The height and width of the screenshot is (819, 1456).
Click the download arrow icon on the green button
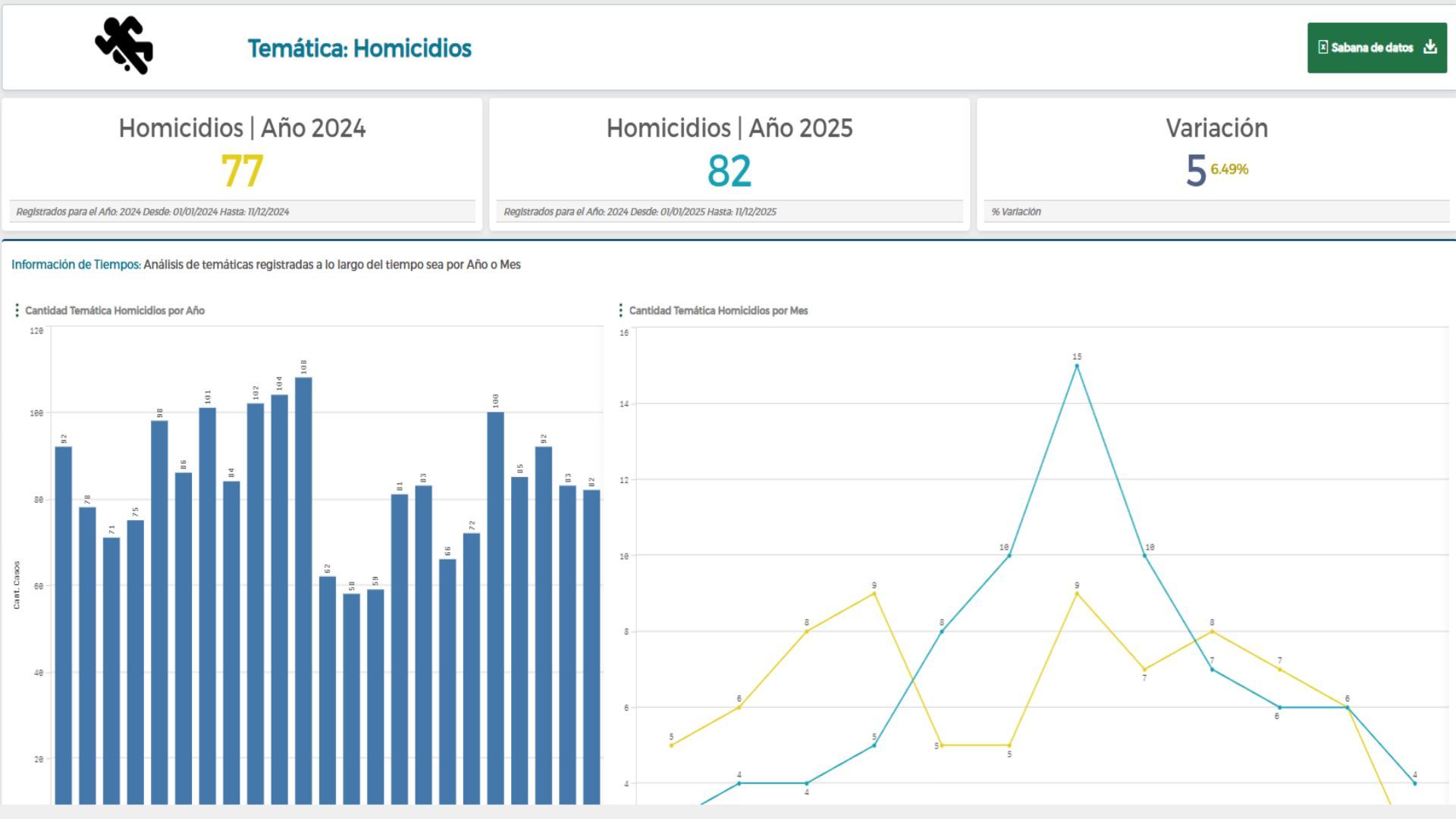[1430, 46]
